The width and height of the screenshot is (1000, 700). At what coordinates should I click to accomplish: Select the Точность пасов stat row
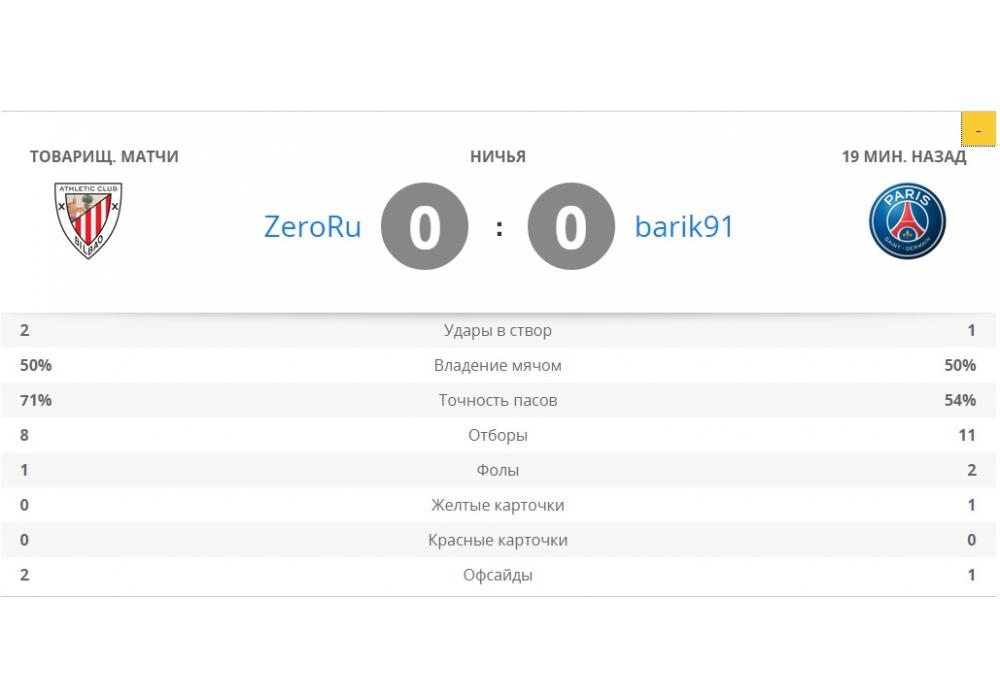coord(498,400)
